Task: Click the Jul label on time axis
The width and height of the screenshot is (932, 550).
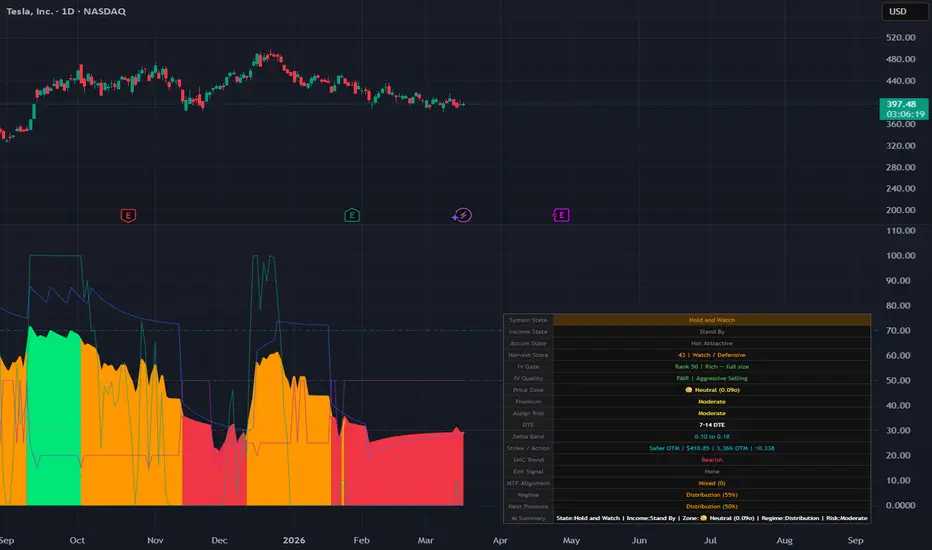Action: pos(710,540)
